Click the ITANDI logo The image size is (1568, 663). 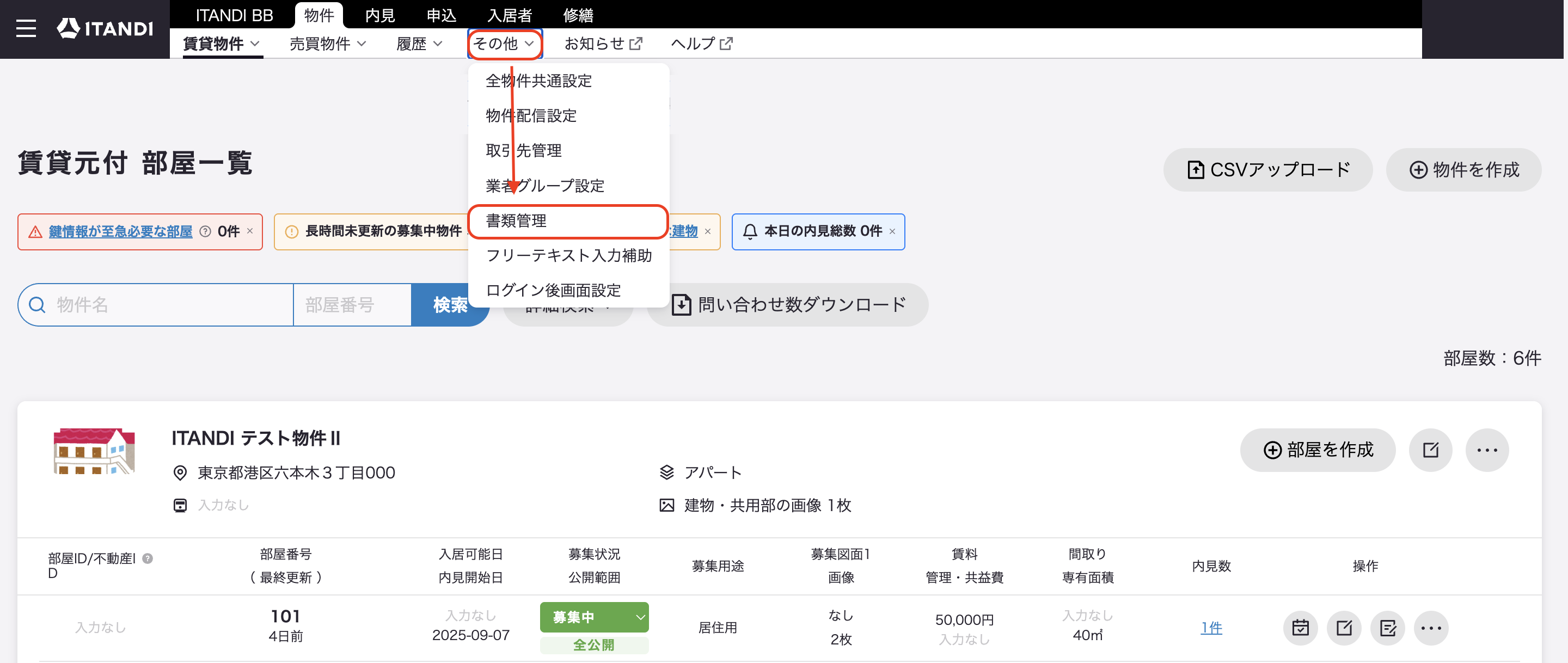click(x=105, y=29)
